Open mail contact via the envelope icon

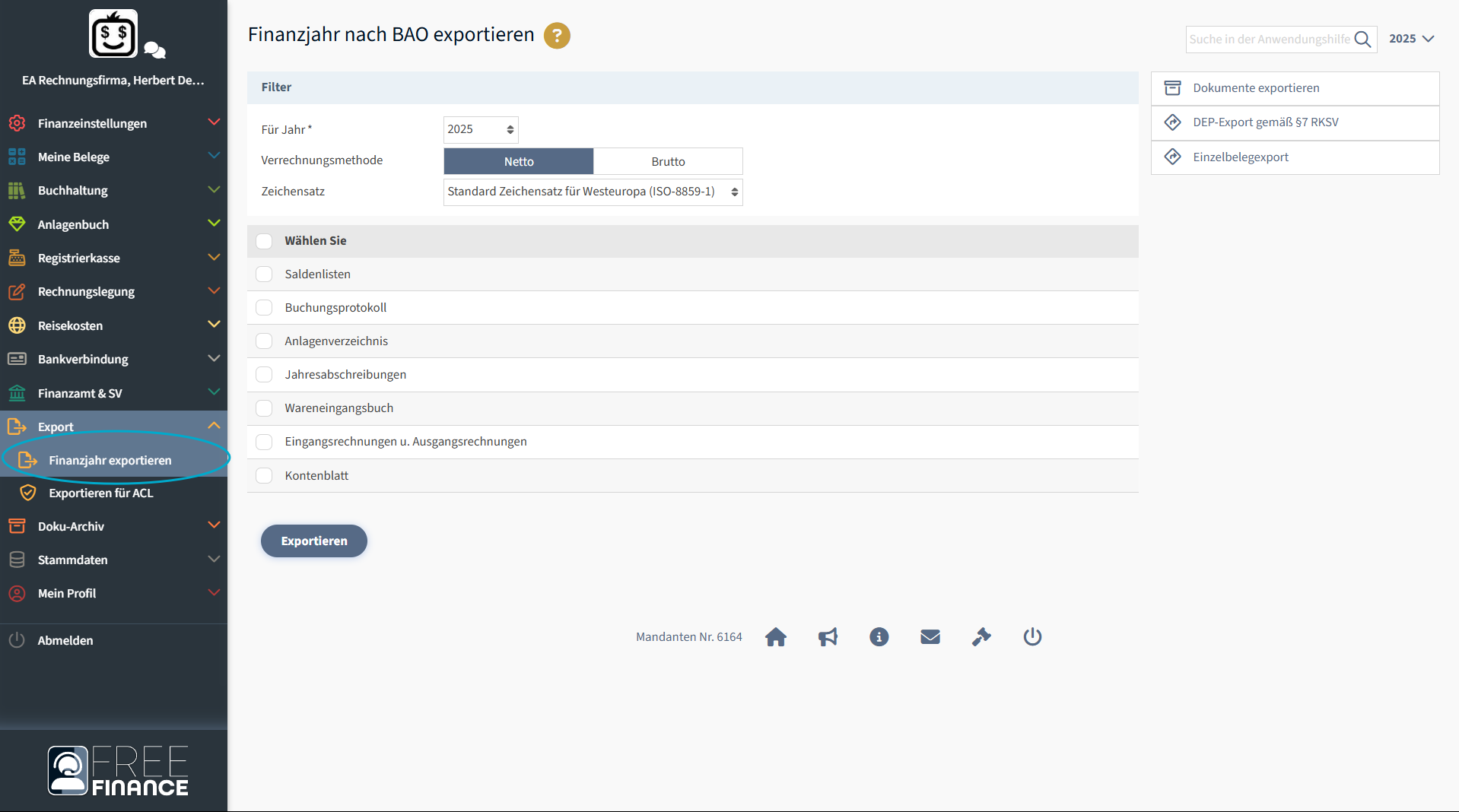tap(930, 637)
